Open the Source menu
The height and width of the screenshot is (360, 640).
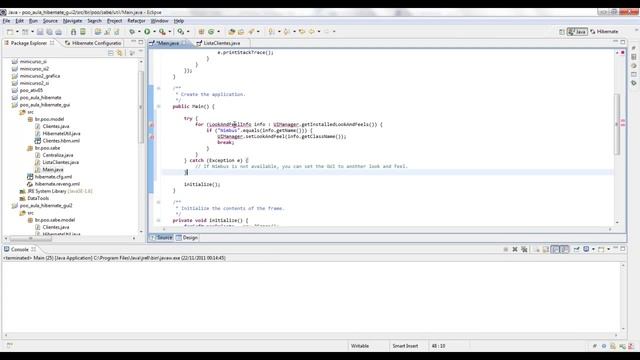[50, 21]
